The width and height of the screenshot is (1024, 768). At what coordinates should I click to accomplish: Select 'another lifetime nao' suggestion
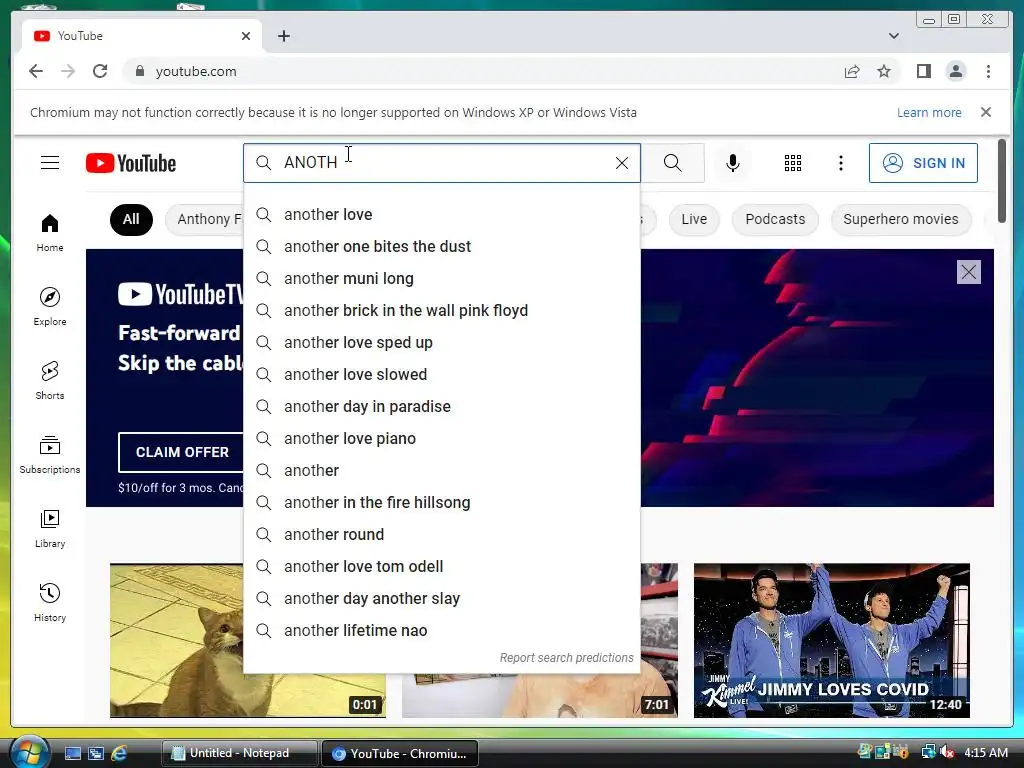coord(442,630)
